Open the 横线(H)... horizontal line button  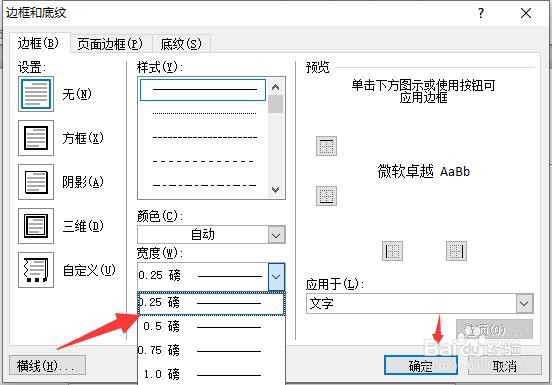point(47,365)
